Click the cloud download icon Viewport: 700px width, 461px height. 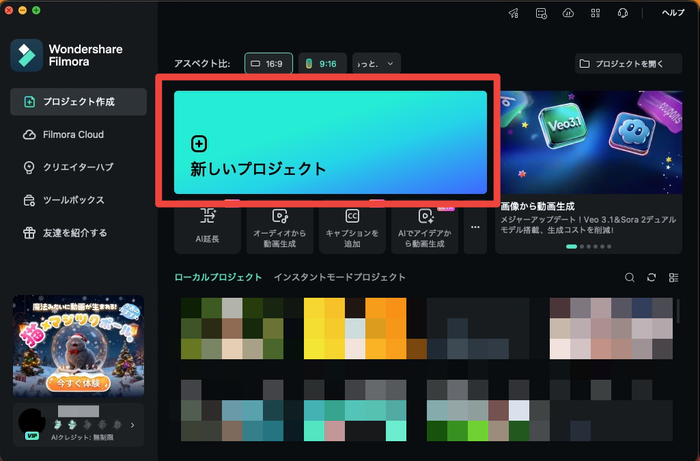click(568, 13)
